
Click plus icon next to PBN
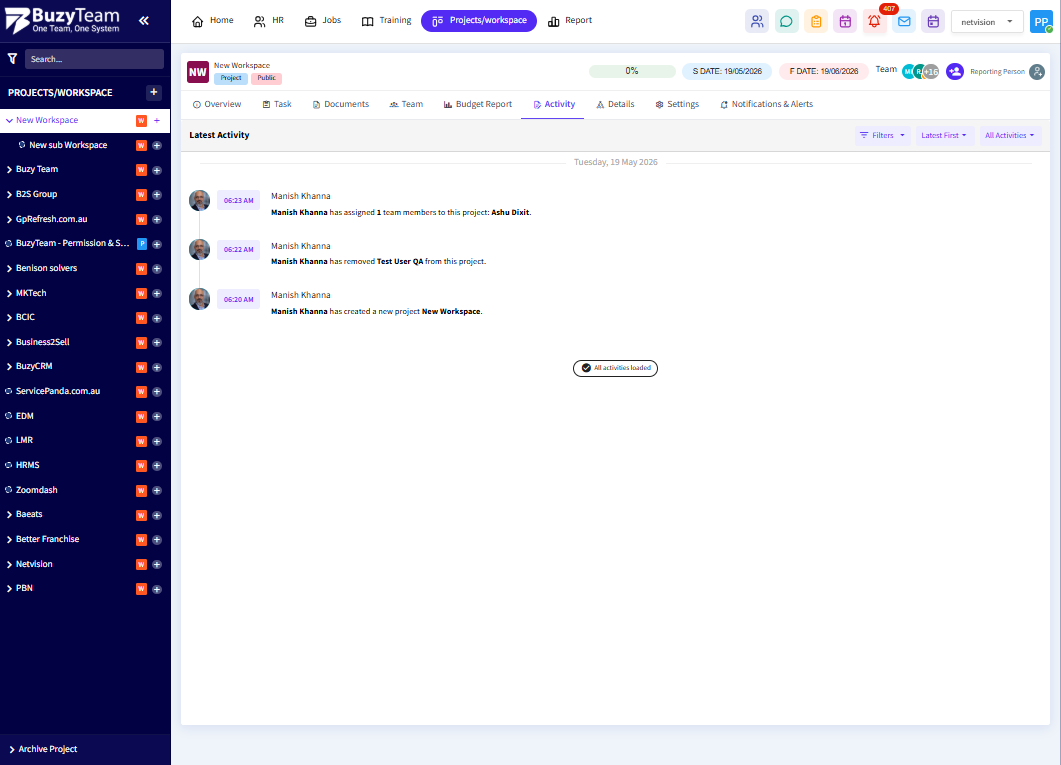point(157,589)
